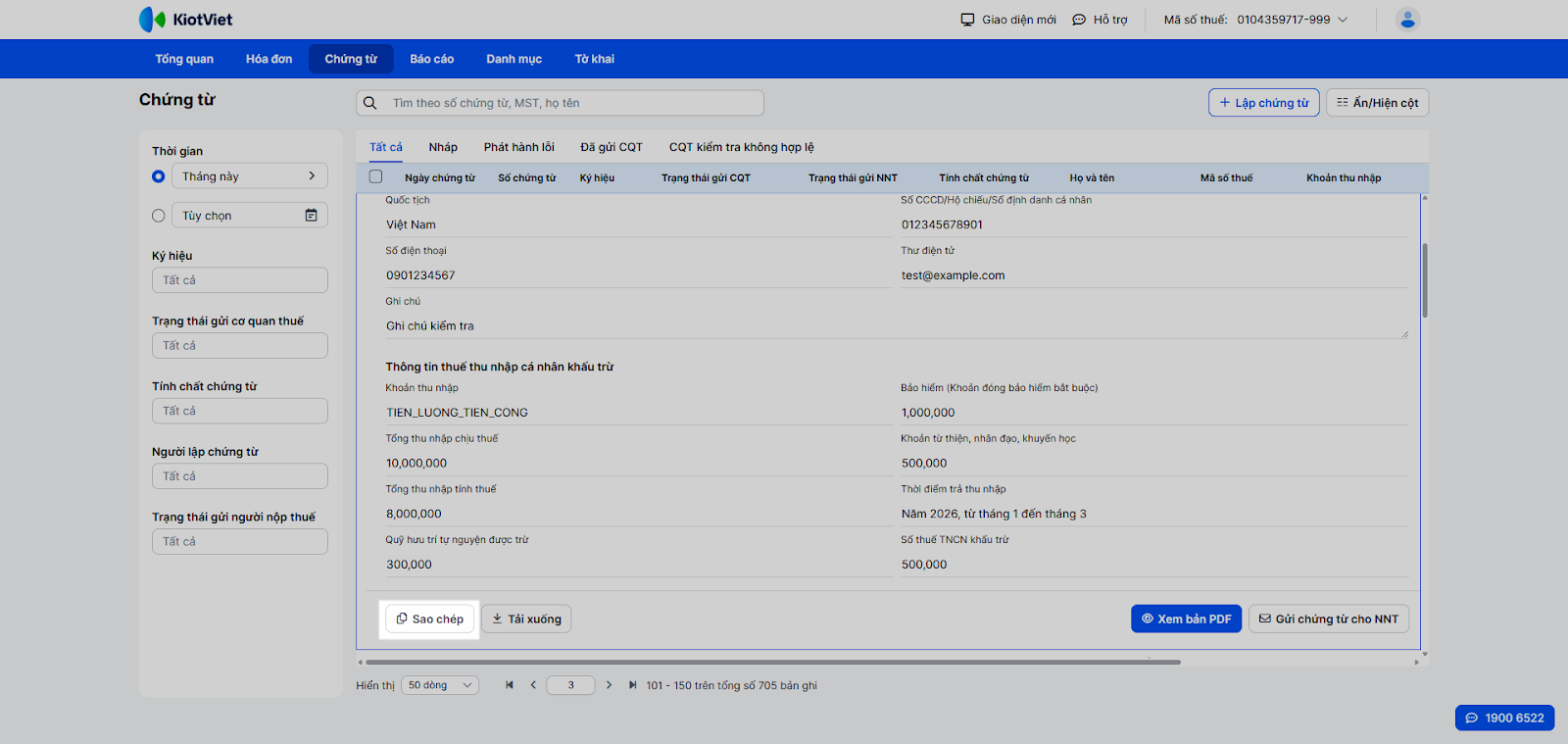This screenshot has width=1568, height=744.
Task: Click Gửi chứng từ cho NNT button
Action: point(1329,620)
